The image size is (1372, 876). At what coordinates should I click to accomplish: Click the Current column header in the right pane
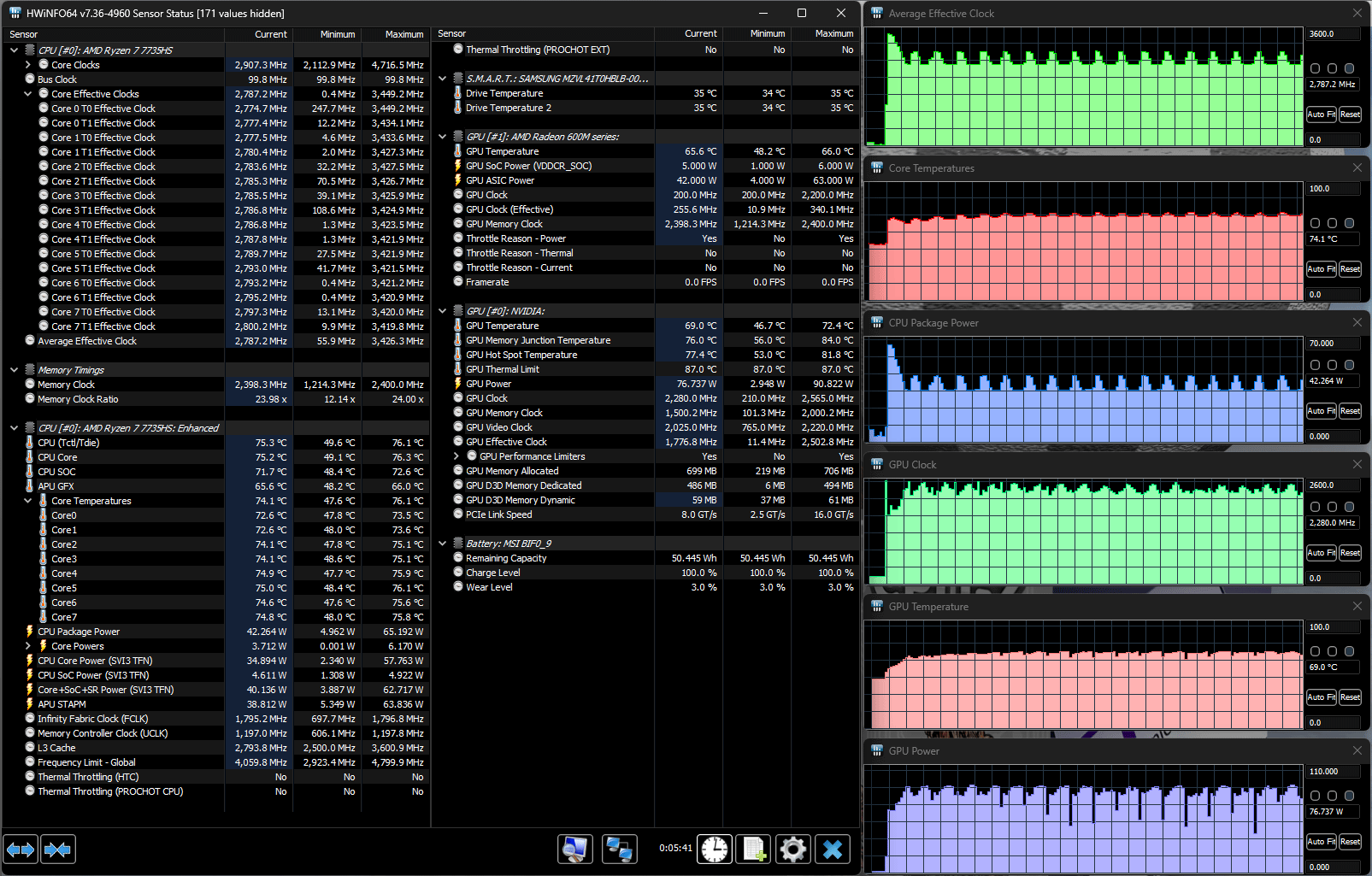[x=688, y=33]
